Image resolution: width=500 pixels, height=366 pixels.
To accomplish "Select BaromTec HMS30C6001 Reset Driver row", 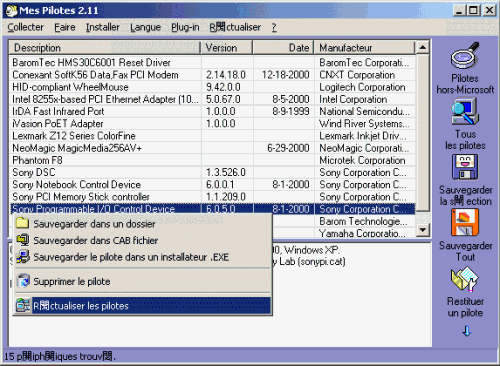I will click(212, 62).
